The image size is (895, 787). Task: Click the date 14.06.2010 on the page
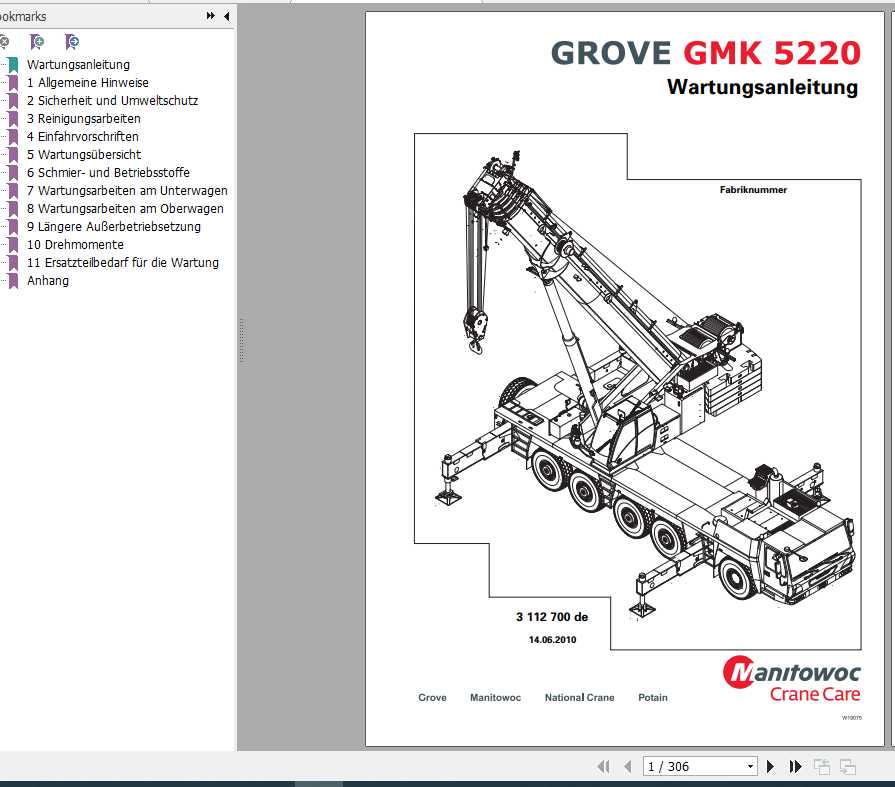coord(553,640)
